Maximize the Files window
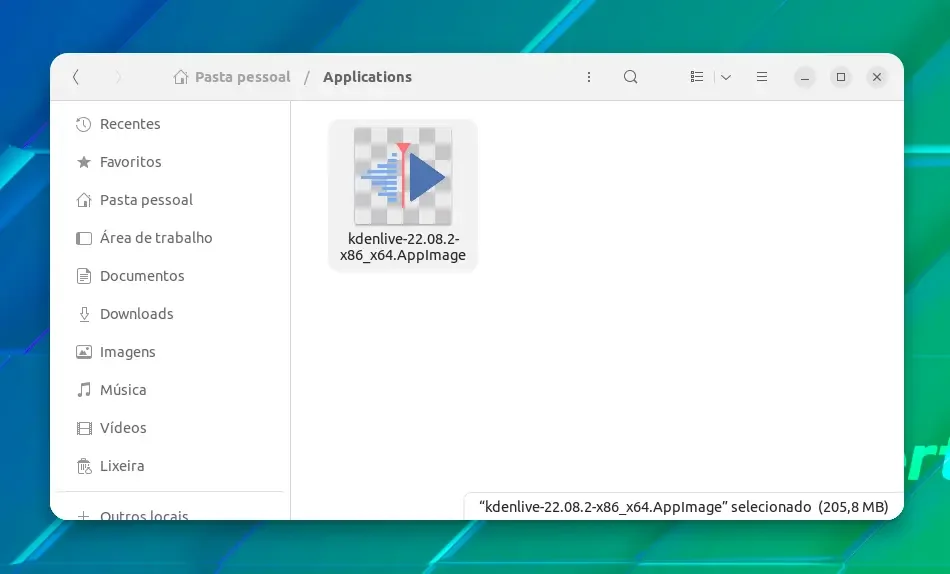Screen dimensions: 950x574 tap(841, 77)
